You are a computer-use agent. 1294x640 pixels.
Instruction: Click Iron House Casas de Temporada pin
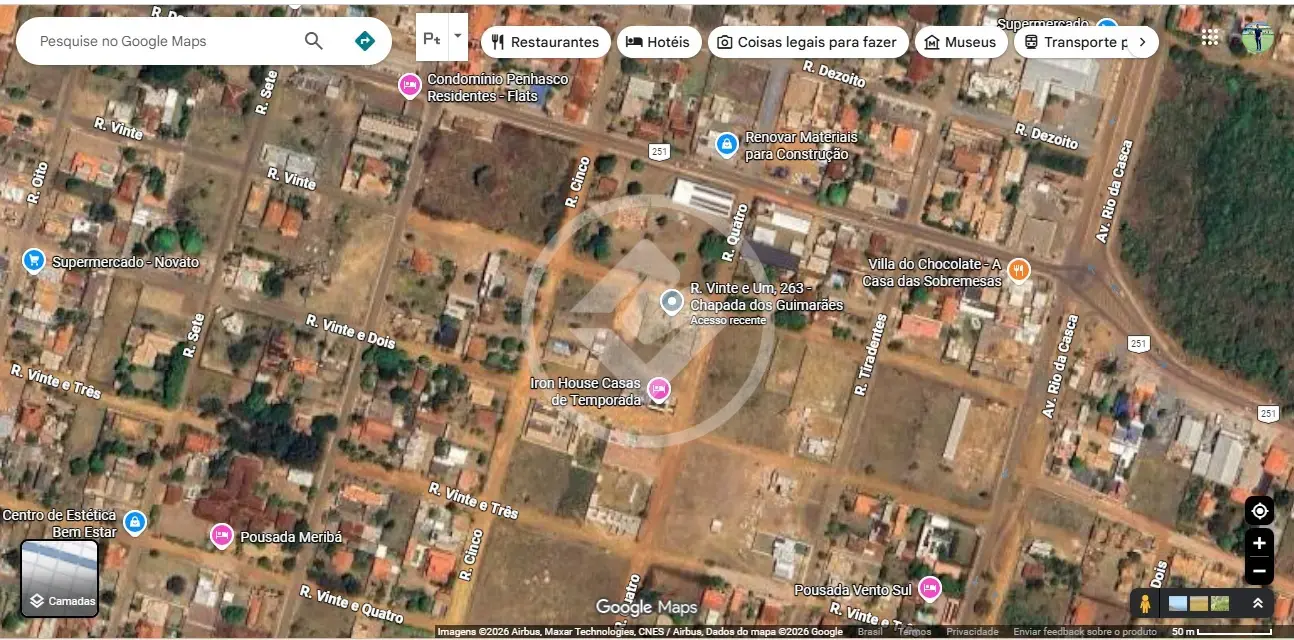[x=658, y=388]
